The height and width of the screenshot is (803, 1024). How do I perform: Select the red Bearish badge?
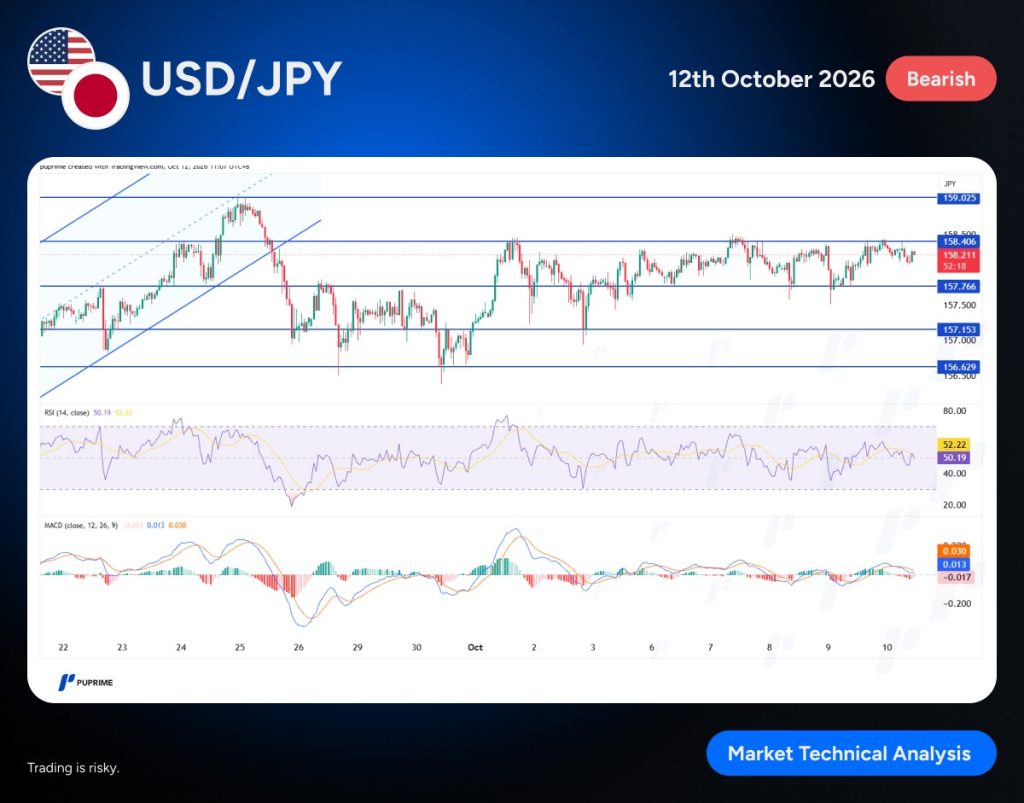point(940,79)
